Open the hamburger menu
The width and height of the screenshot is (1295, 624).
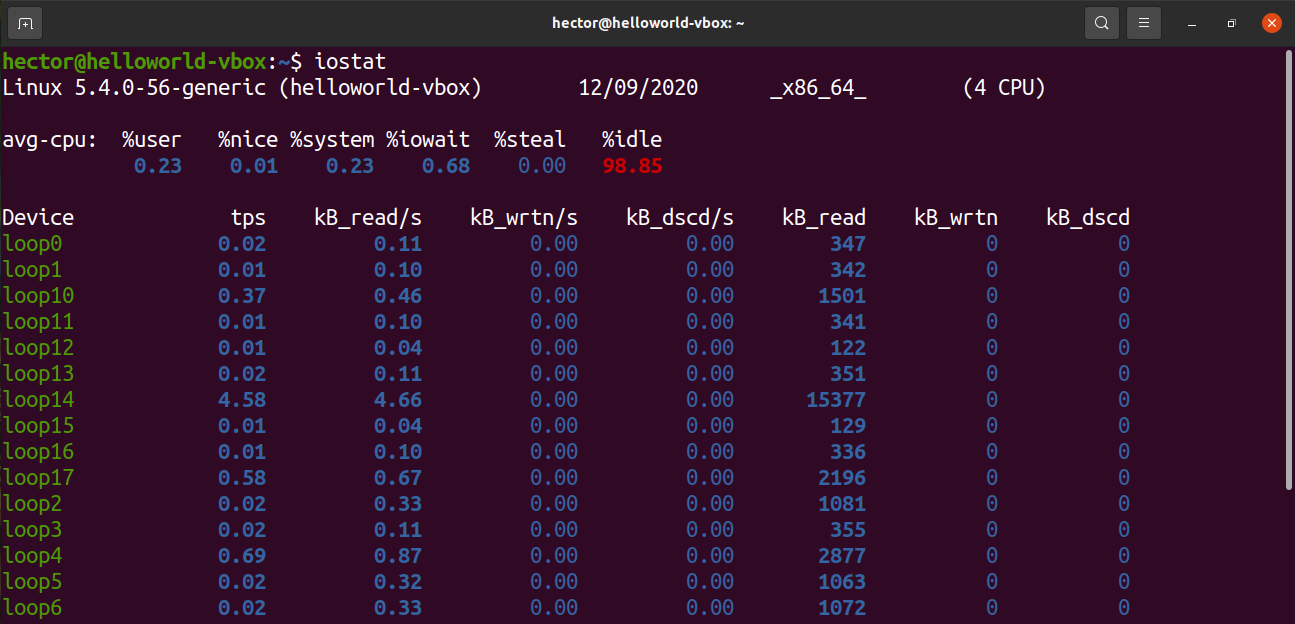(1144, 22)
